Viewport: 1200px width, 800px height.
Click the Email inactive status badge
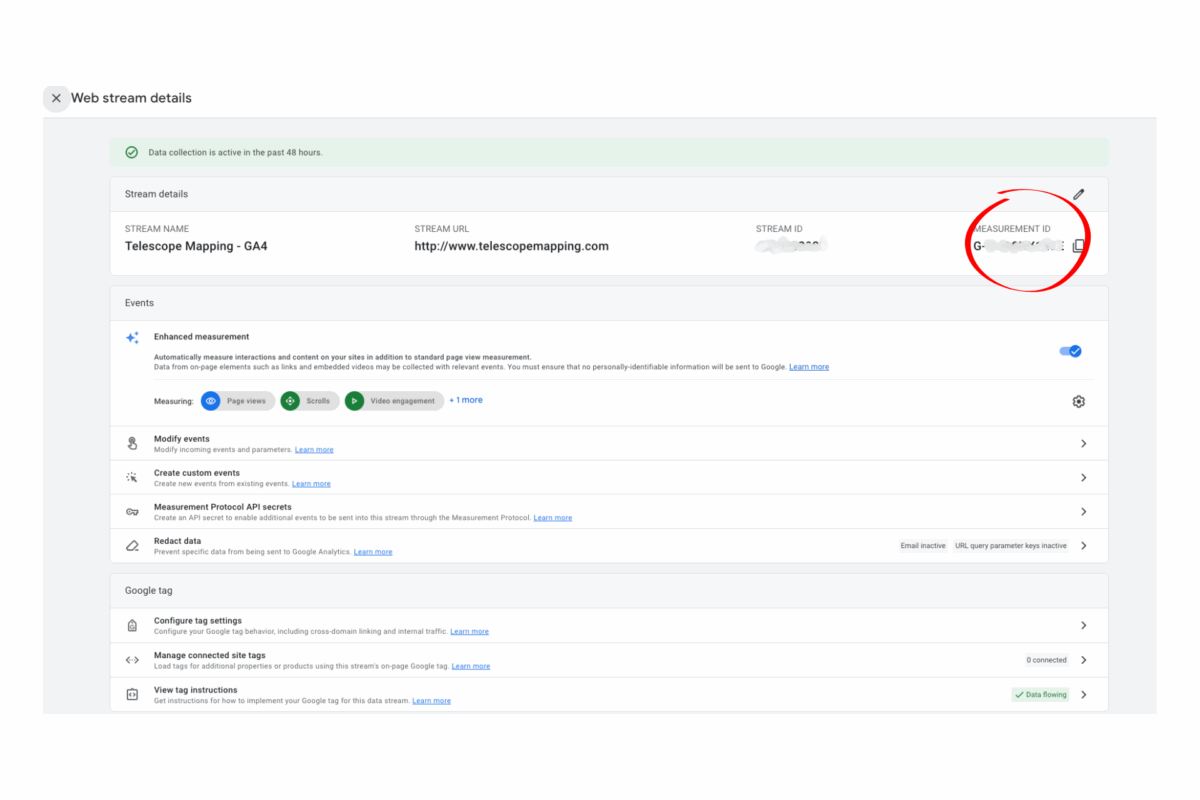(x=923, y=546)
